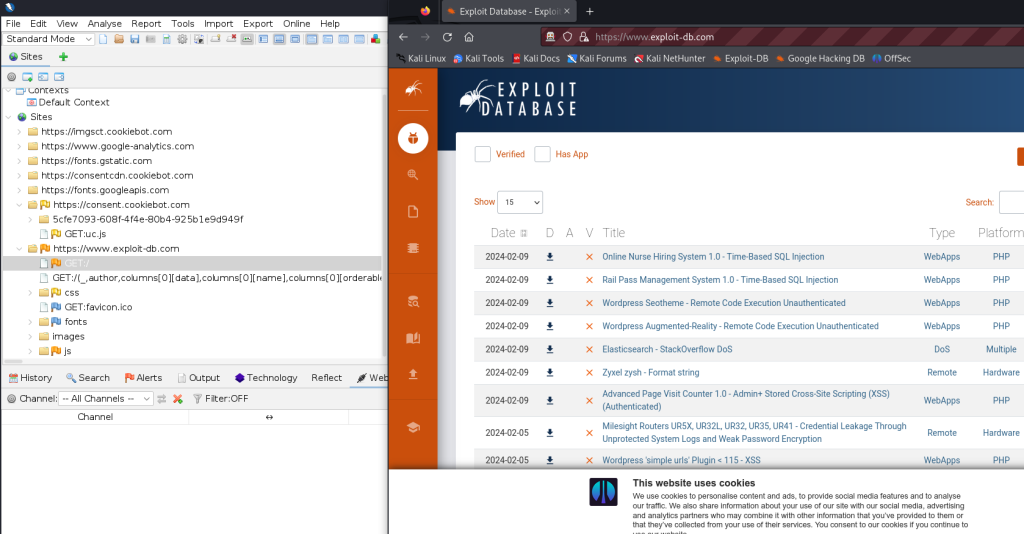Expand https://fonts.gstatic.com node
Viewport: 1024px width, 534px height.
click(19, 161)
